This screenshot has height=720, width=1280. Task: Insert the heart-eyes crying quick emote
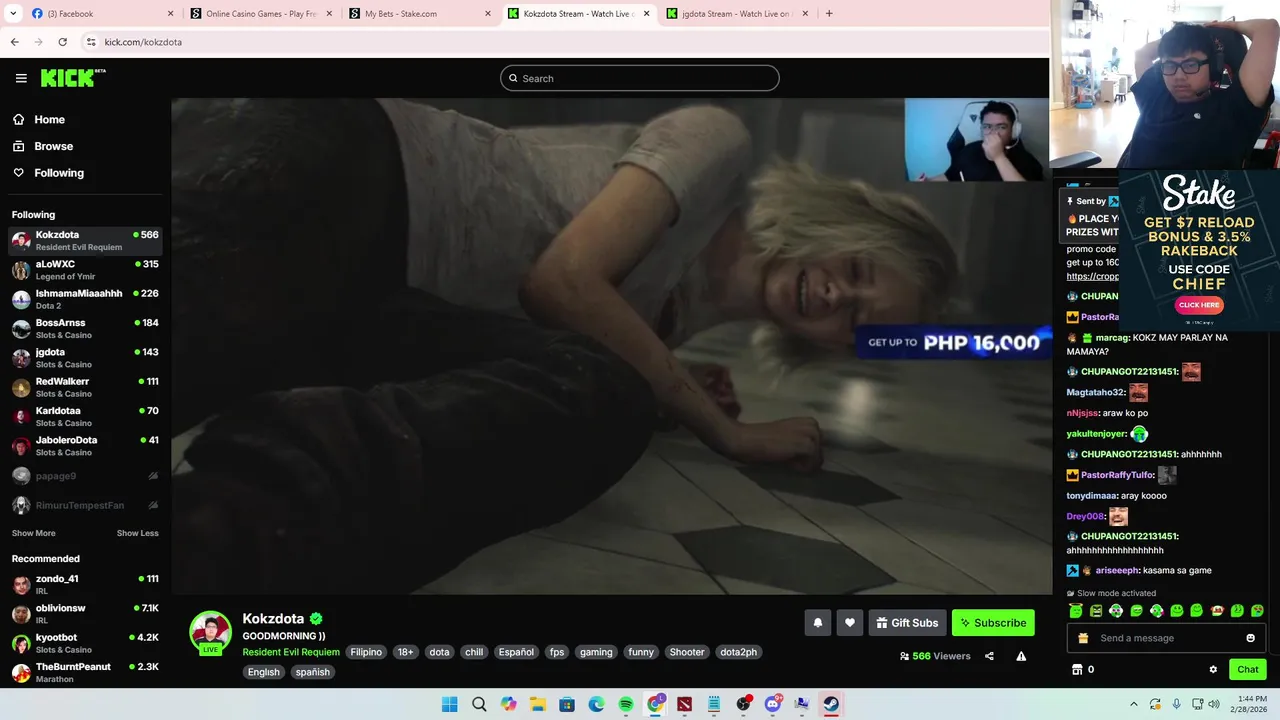coord(1257,610)
